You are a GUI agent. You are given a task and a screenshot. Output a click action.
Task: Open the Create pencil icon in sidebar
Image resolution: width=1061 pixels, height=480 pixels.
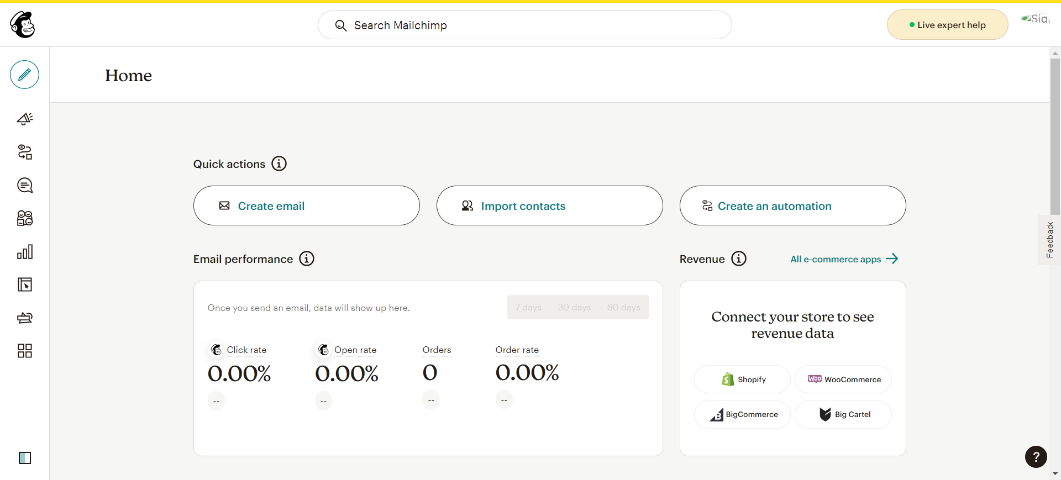click(25, 74)
